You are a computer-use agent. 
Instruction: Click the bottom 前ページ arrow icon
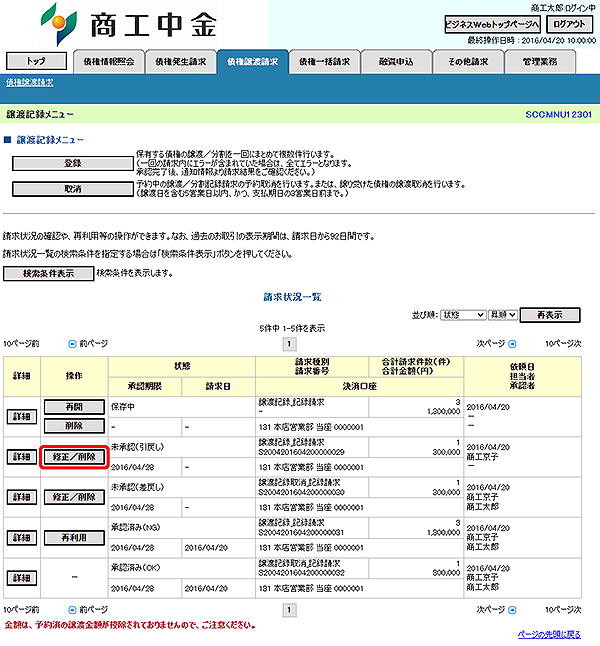[72, 610]
